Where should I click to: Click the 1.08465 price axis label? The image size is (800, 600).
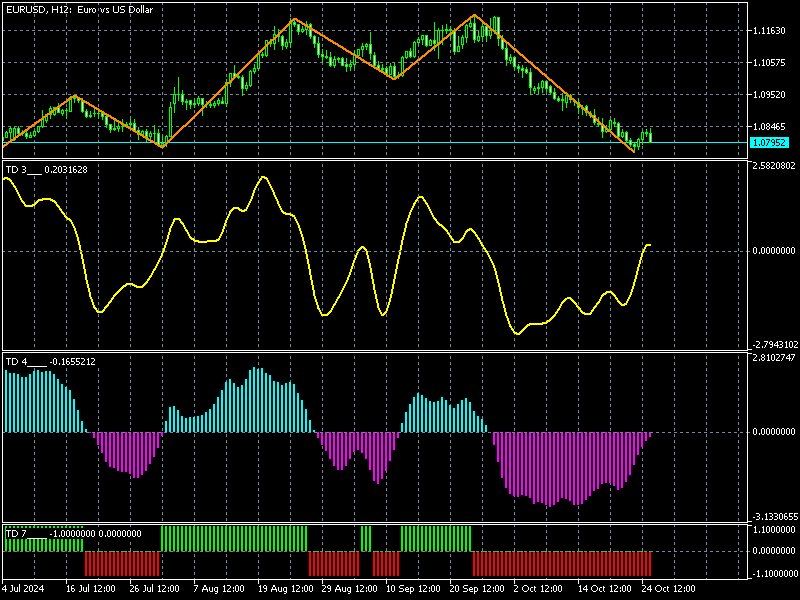(x=769, y=127)
